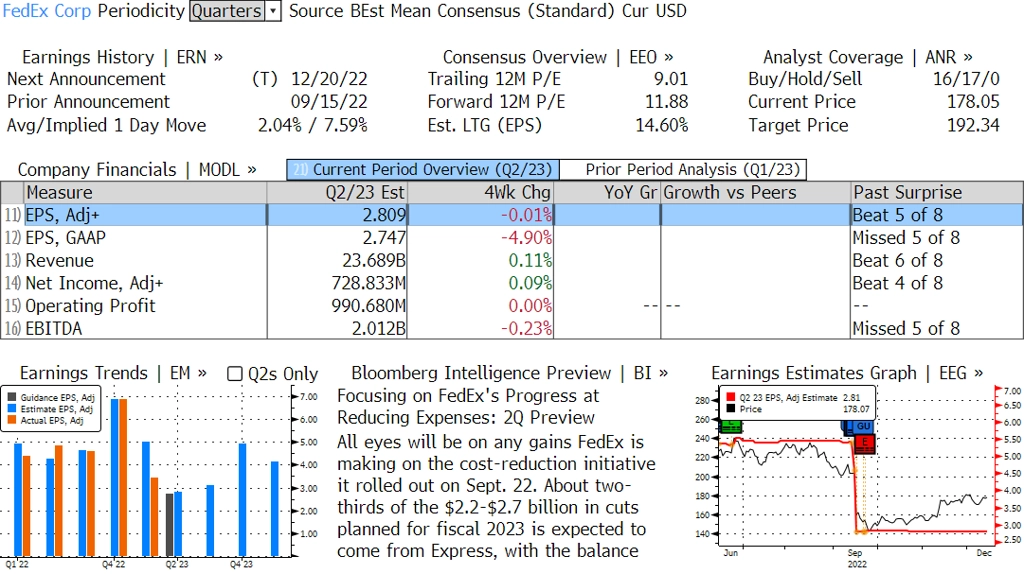
Task: Select the Revenue measure row
Action: pyautogui.click(x=512, y=261)
